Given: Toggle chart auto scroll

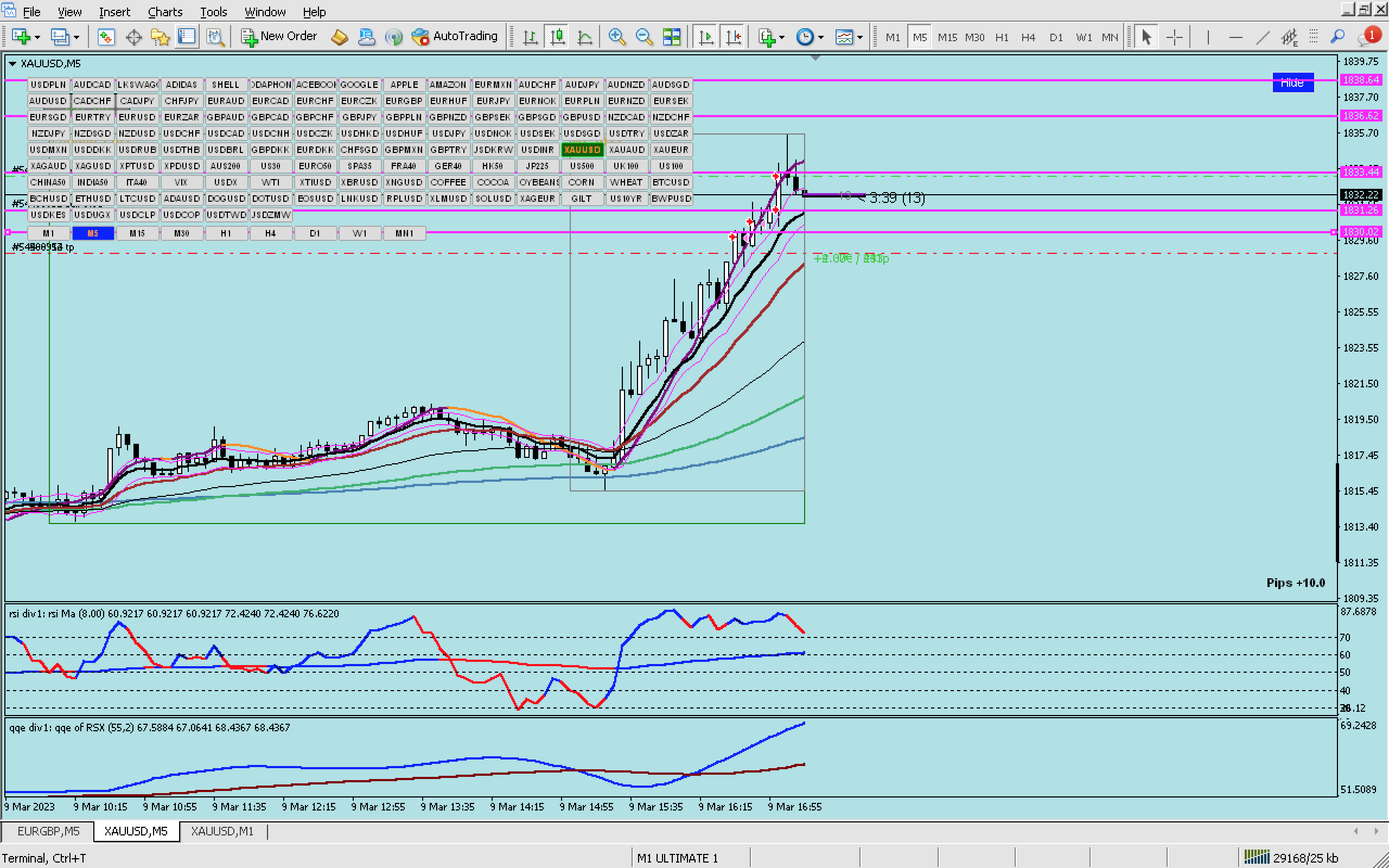Looking at the screenshot, I should [706, 37].
